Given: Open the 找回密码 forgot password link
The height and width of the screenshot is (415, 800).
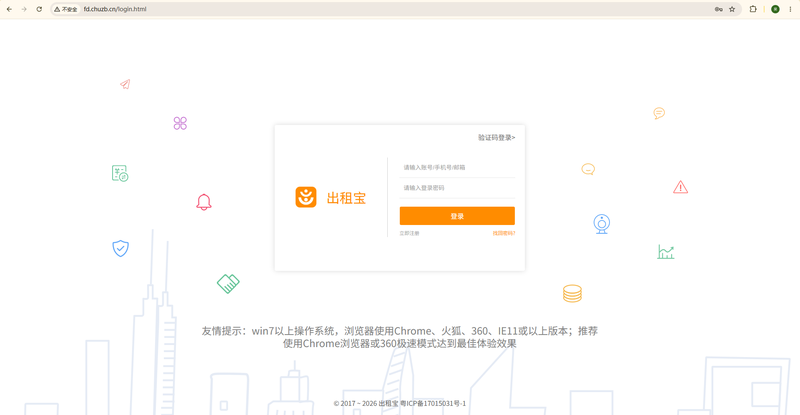Looking at the screenshot, I should [x=504, y=233].
